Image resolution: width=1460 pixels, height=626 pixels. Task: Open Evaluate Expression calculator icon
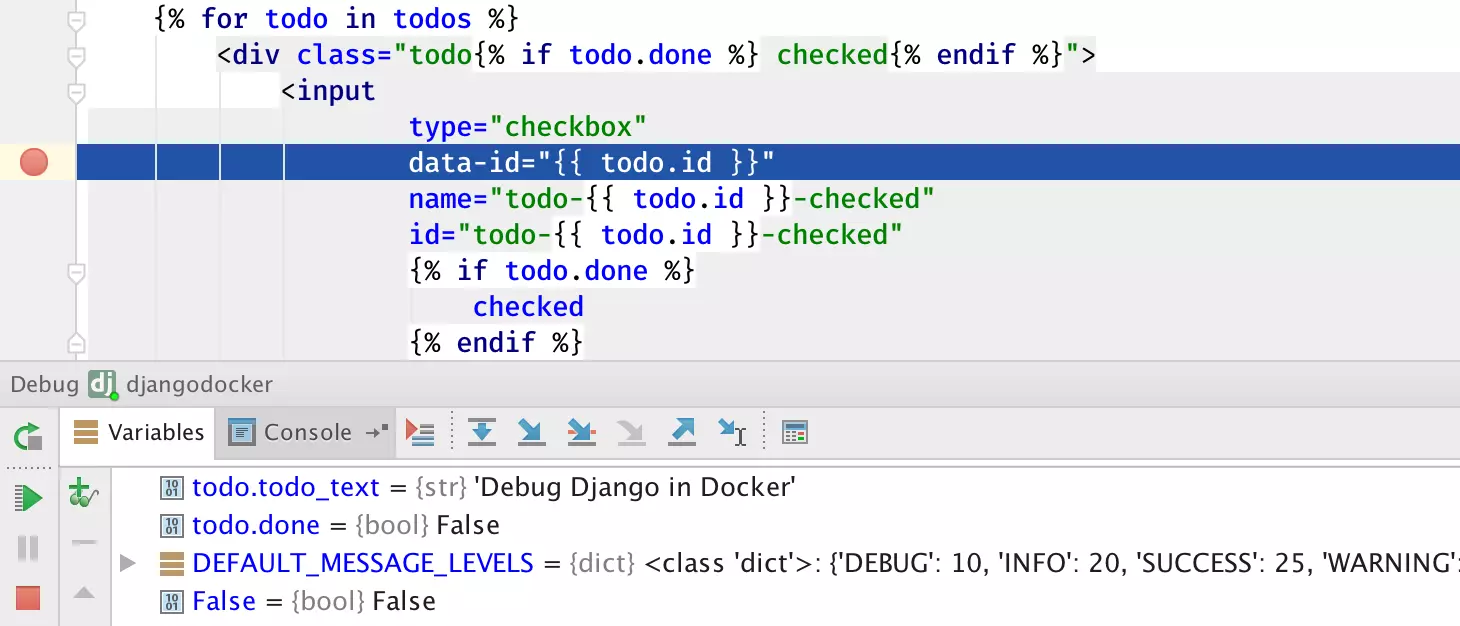795,432
